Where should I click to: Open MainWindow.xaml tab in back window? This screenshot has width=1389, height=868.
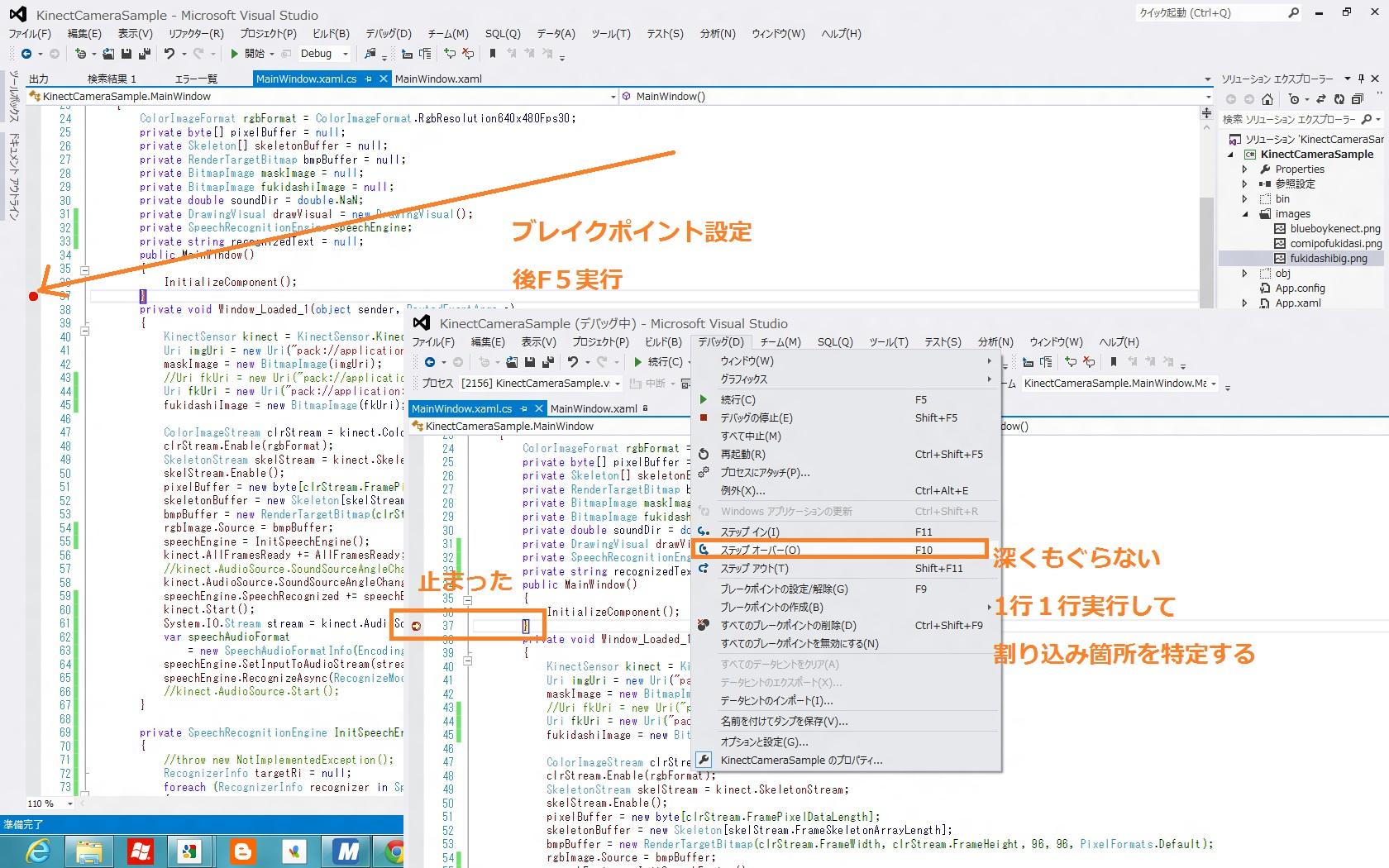click(438, 79)
